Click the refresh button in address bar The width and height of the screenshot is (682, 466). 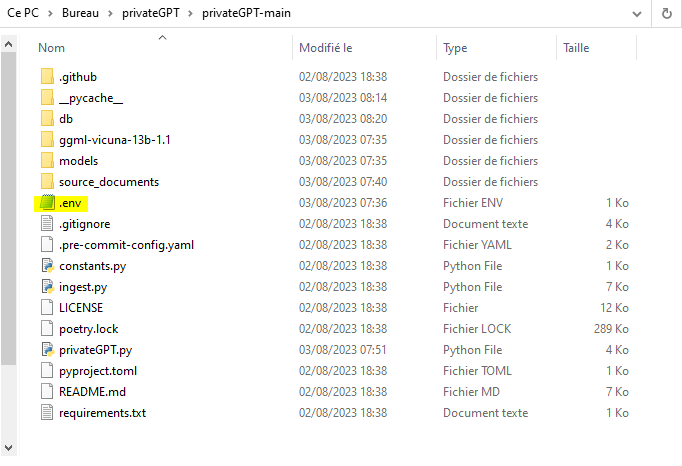coord(666,15)
